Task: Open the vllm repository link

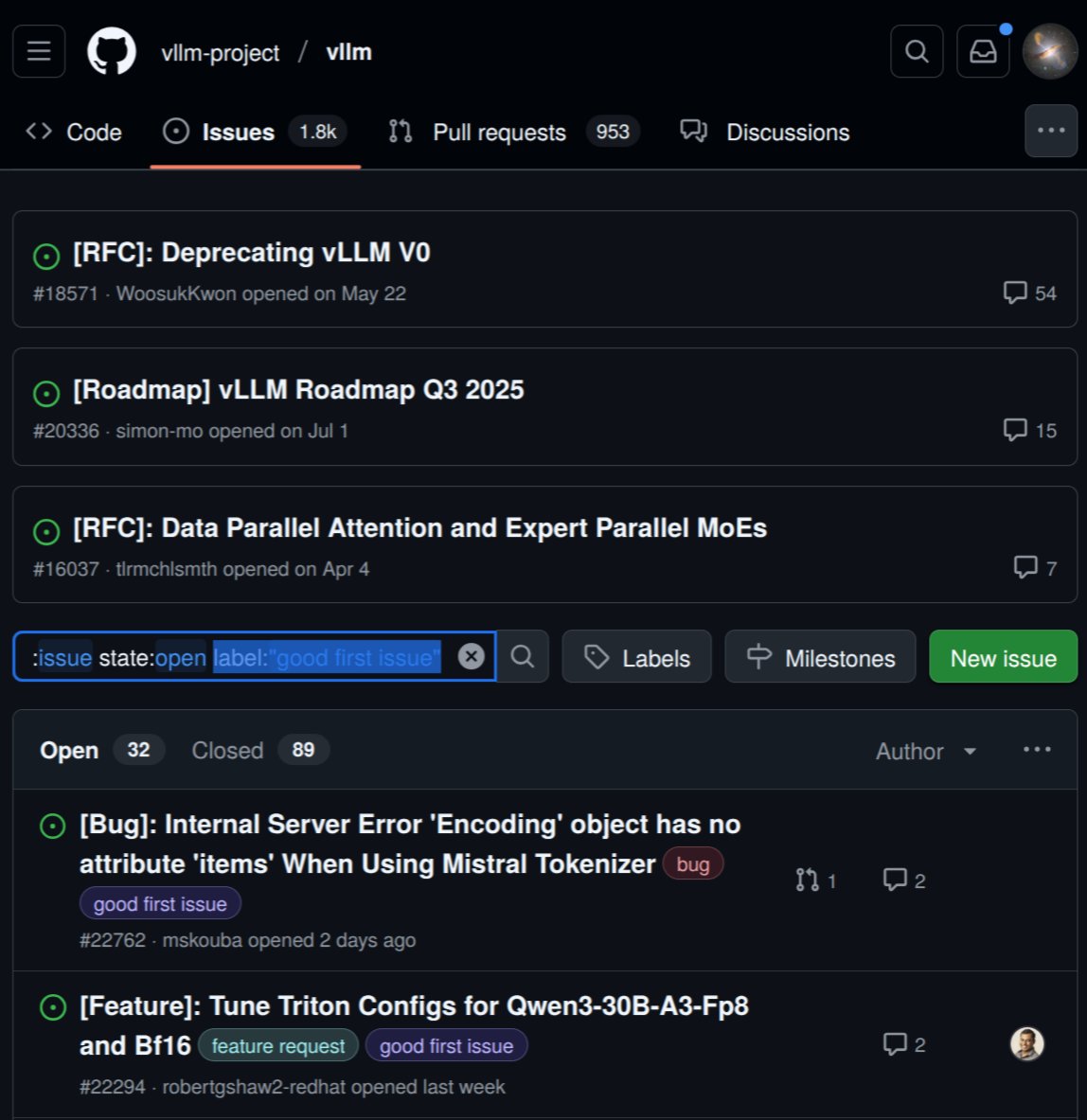Action: point(348,52)
